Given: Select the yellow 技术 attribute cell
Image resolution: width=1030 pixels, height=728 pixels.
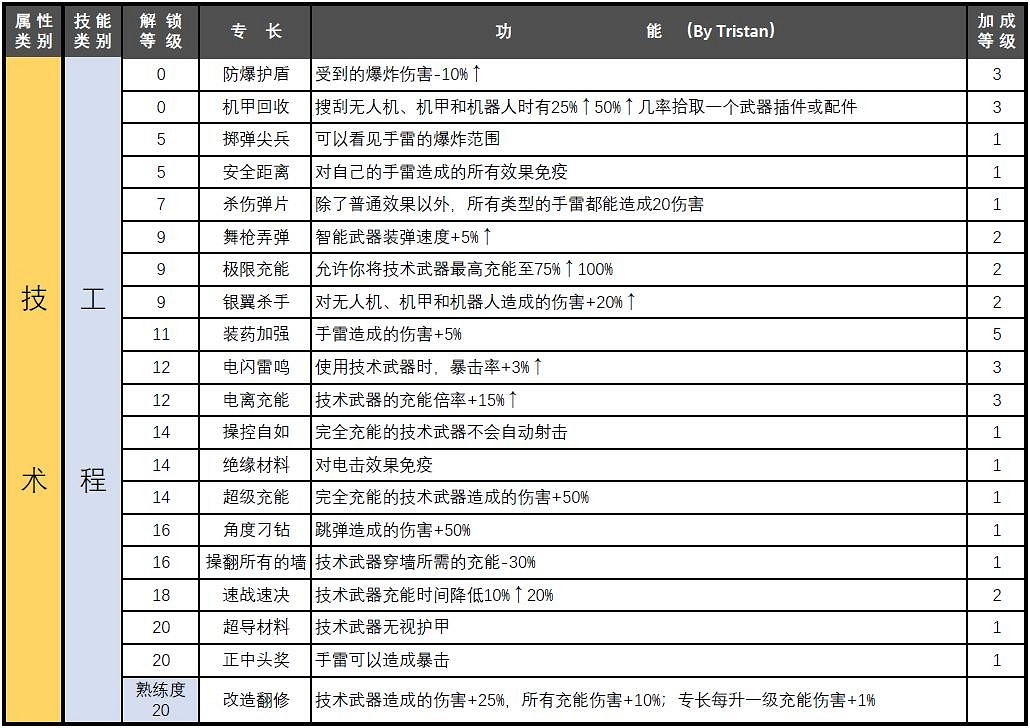Looking at the screenshot, I should tap(33, 390).
